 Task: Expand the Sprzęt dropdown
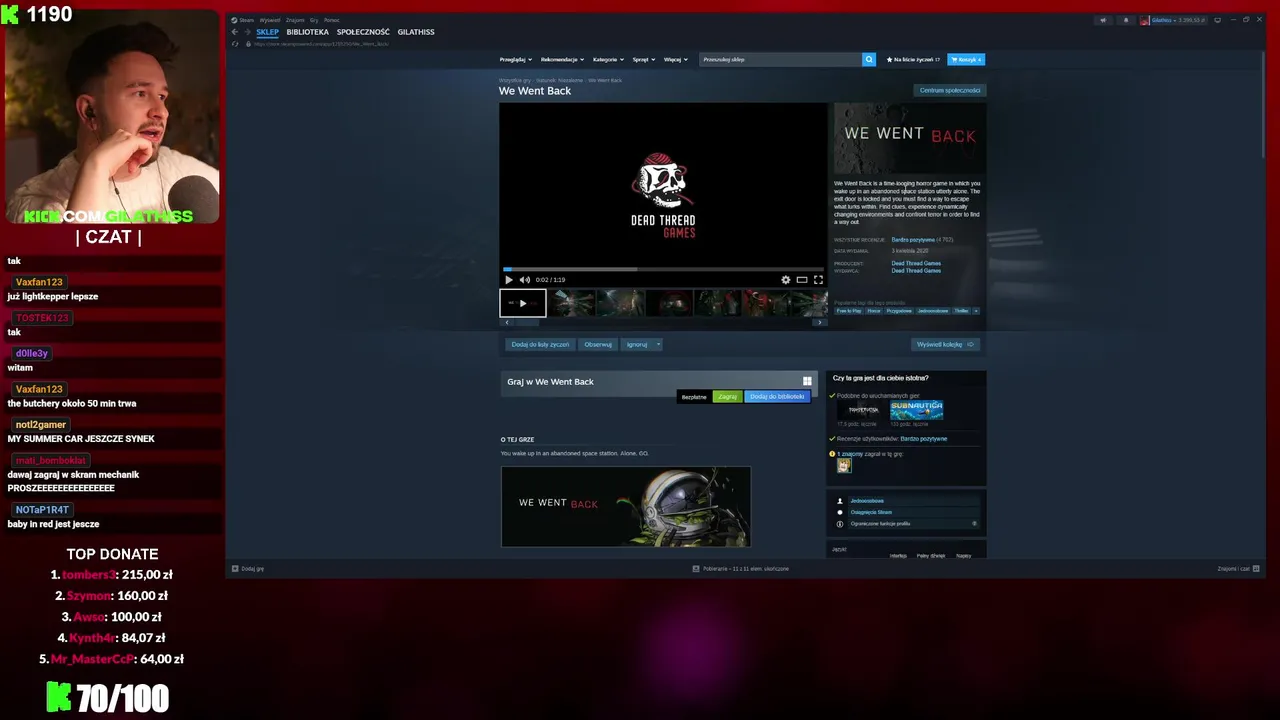[x=643, y=59]
